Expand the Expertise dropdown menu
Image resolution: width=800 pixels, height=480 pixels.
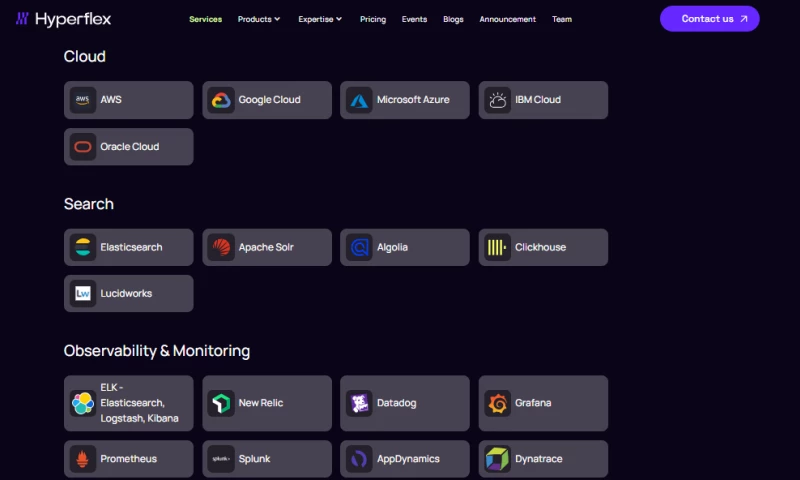(320, 19)
